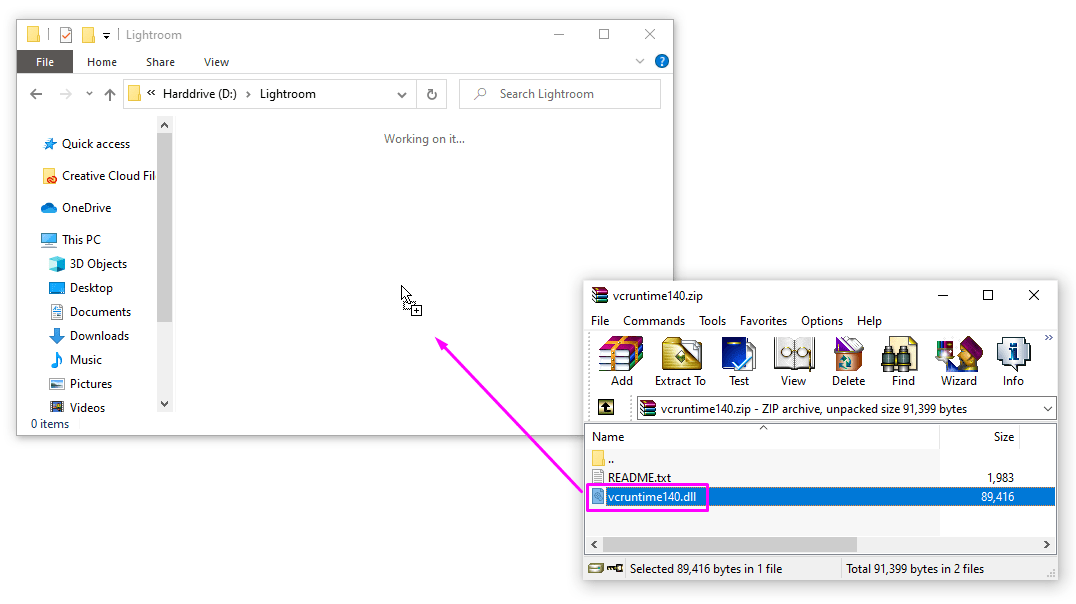Click navigation pane scroll down arrow

164,404
